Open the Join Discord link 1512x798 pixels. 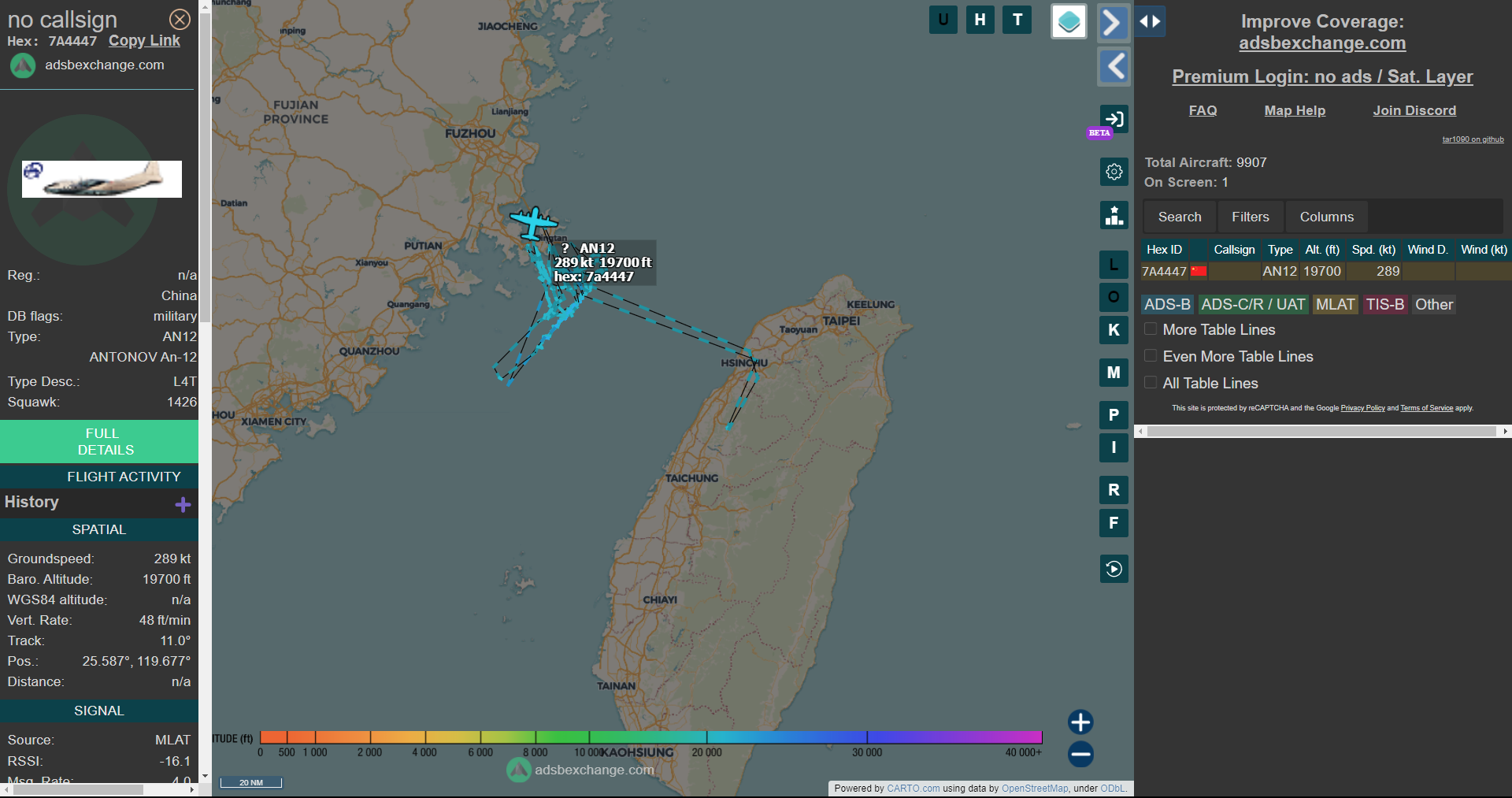pyautogui.click(x=1414, y=111)
